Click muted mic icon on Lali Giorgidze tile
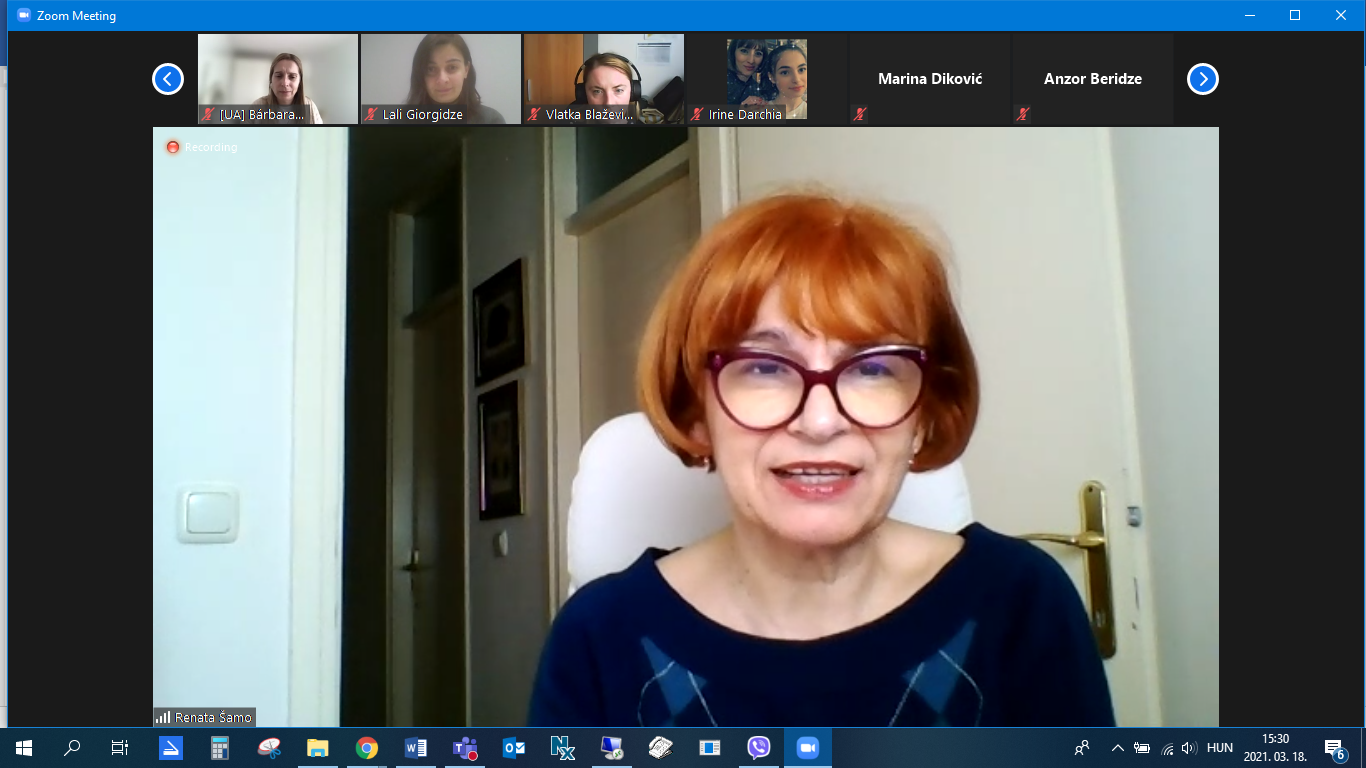The width and height of the screenshot is (1366, 768). 371,114
